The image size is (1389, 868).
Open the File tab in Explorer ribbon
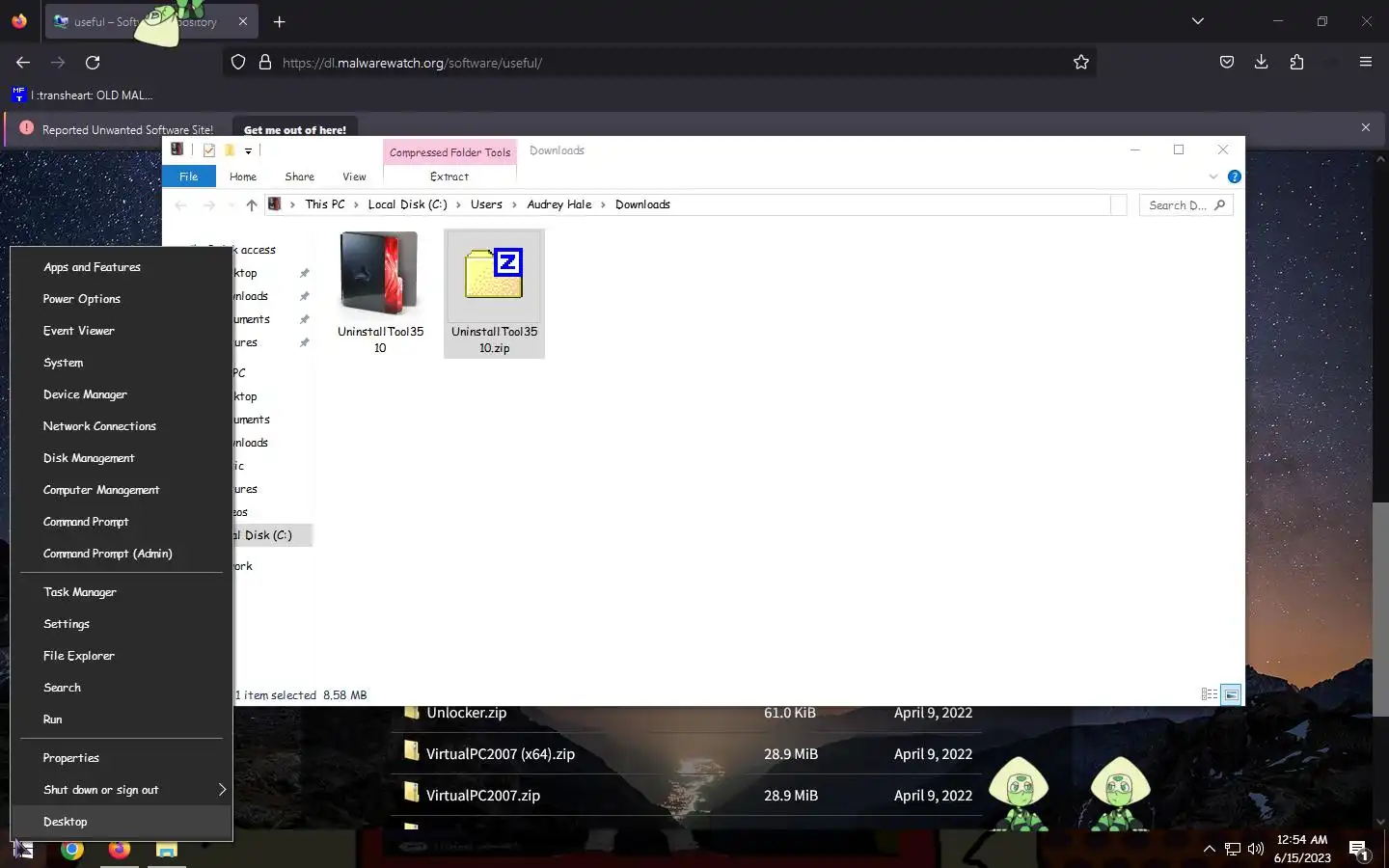pyautogui.click(x=189, y=176)
